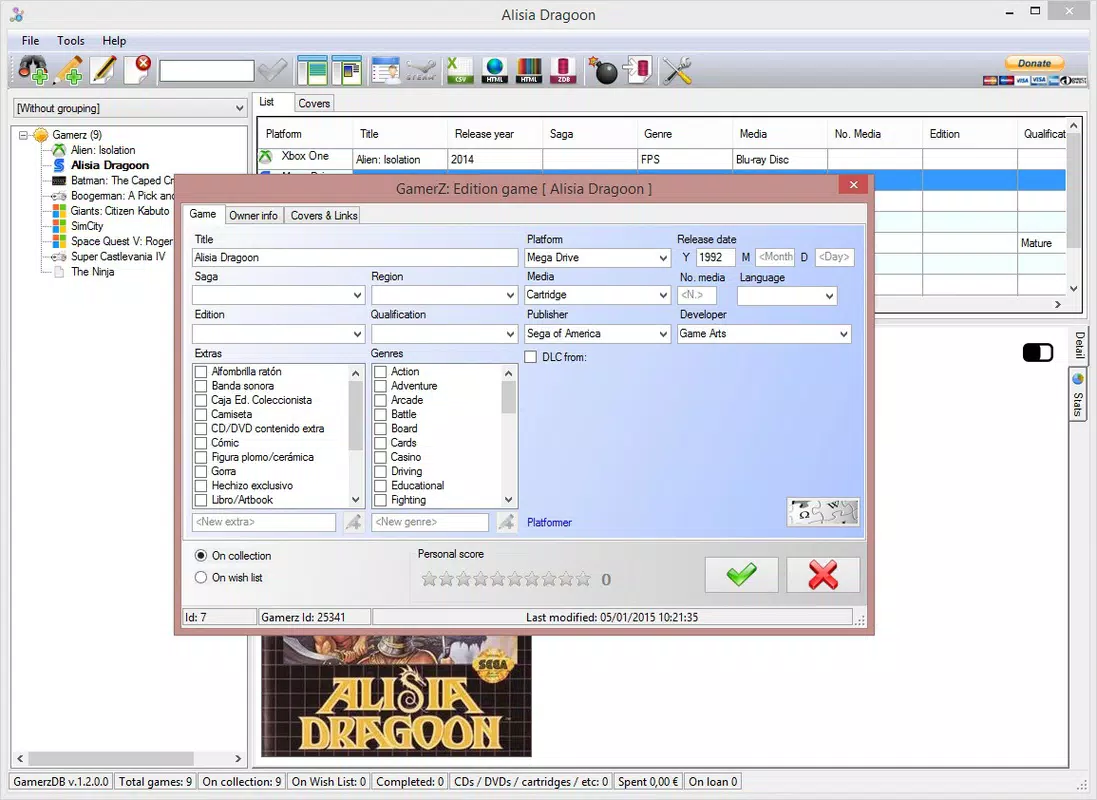
Task: Click the Stats side tab icon
Action: tap(1078, 379)
